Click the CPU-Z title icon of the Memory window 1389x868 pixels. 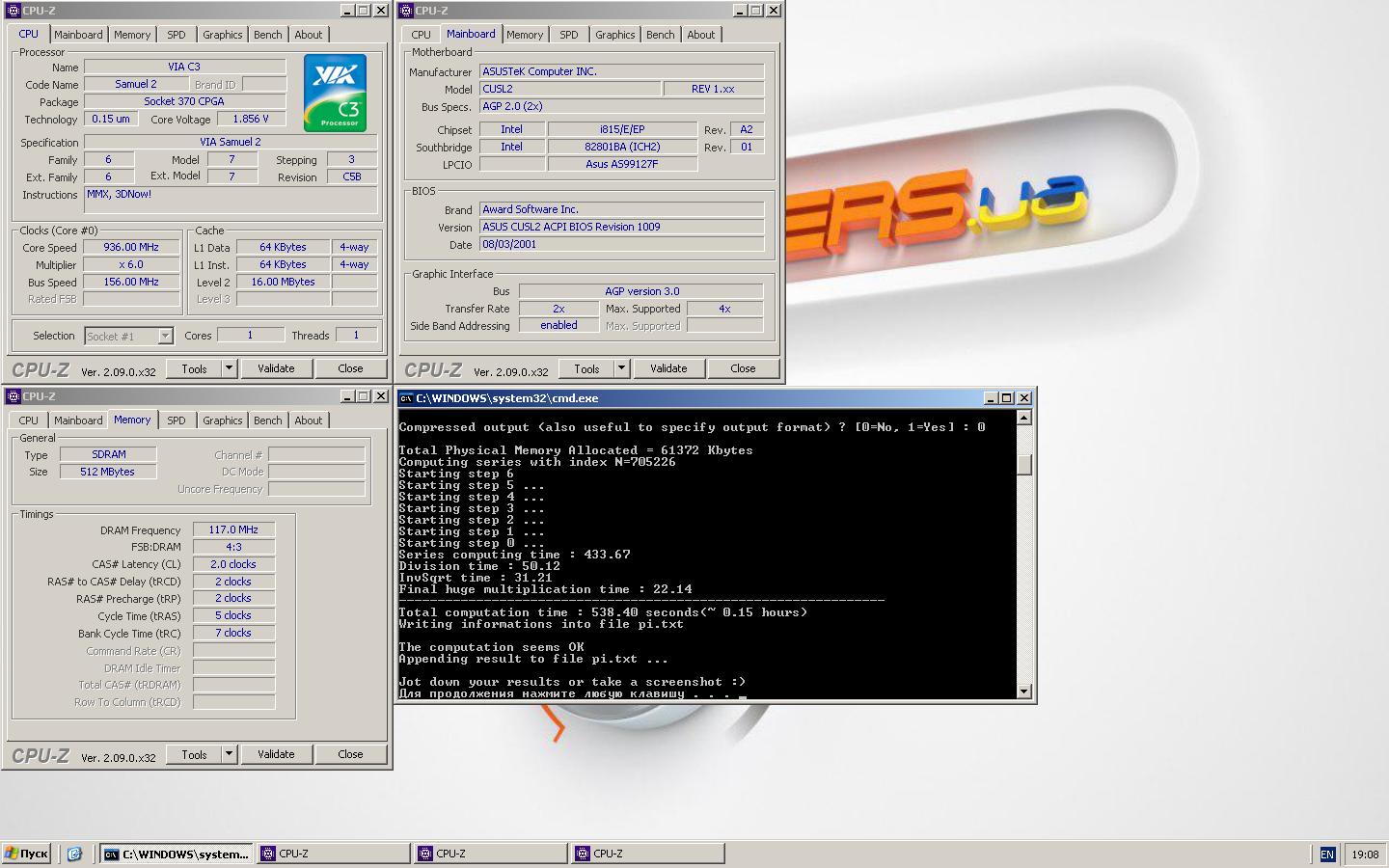pyautogui.click(x=14, y=396)
